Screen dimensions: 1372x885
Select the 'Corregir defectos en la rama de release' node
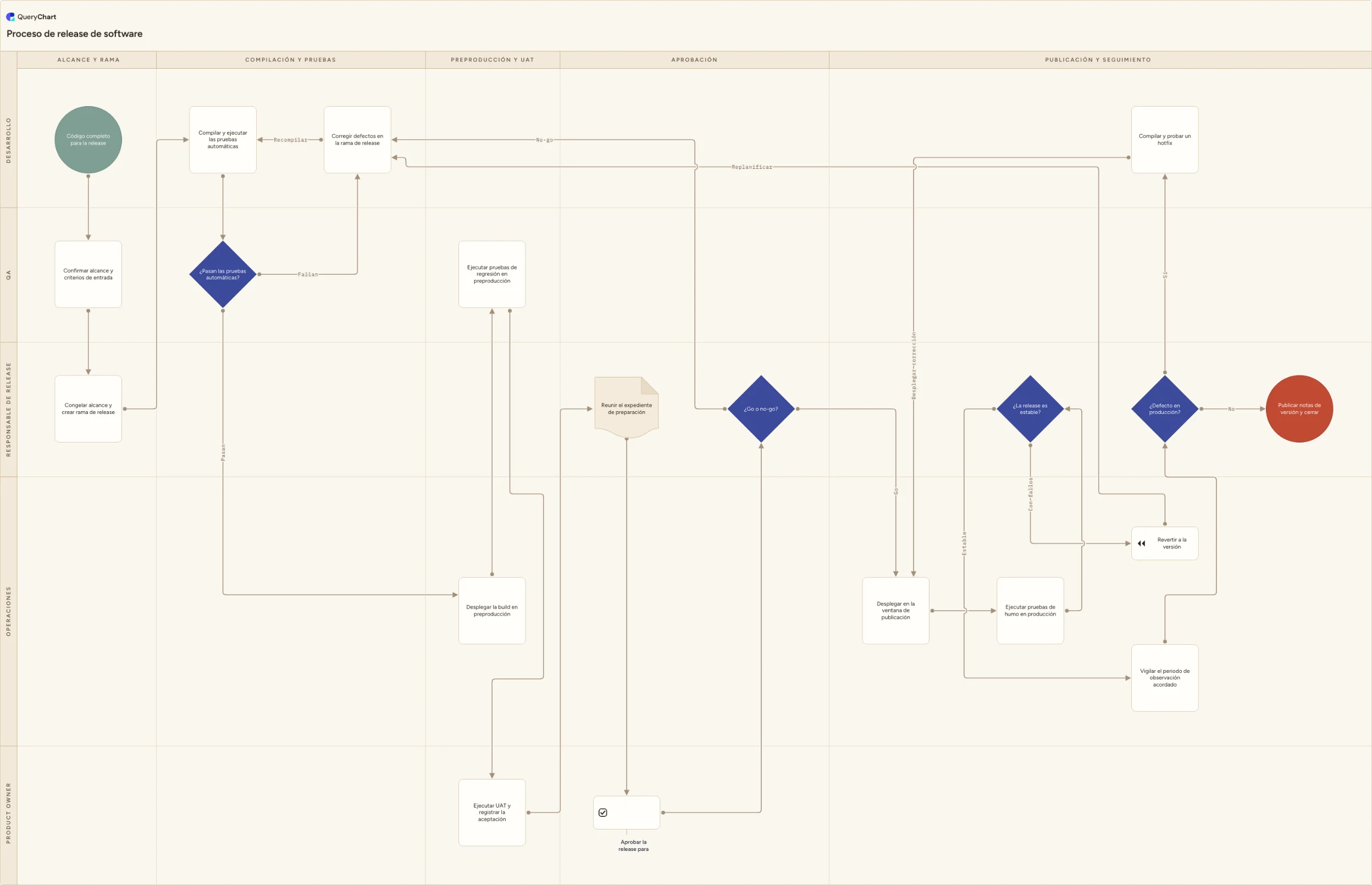click(357, 140)
